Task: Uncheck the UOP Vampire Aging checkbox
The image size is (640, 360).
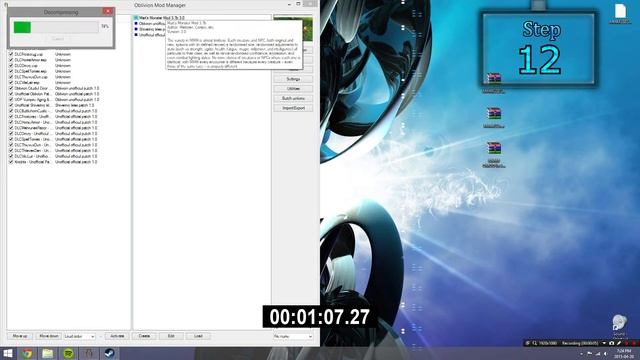Action: tap(11, 100)
